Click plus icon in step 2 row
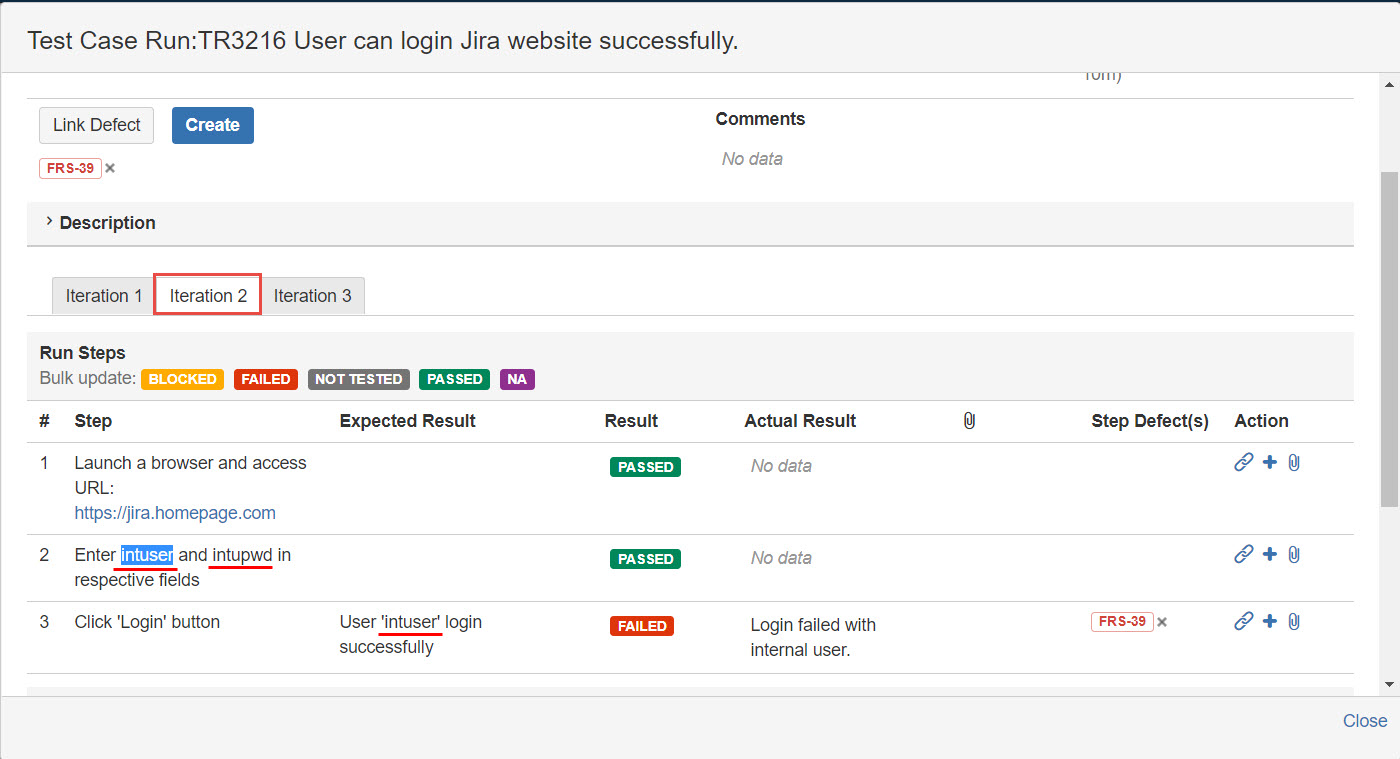Viewport: 1400px width, 759px height. (x=1269, y=554)
